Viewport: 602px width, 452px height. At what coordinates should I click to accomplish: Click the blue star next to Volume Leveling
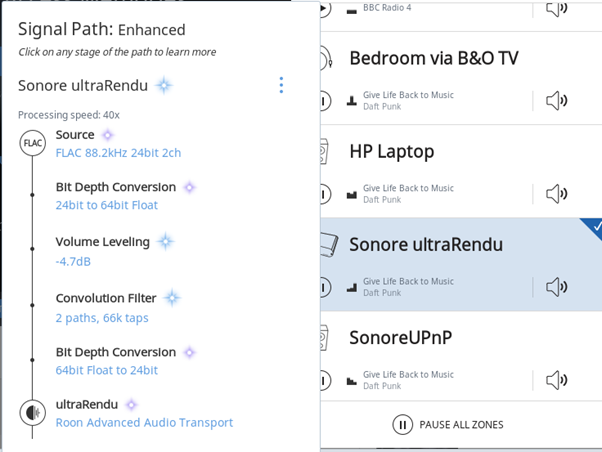click(165, 242)
